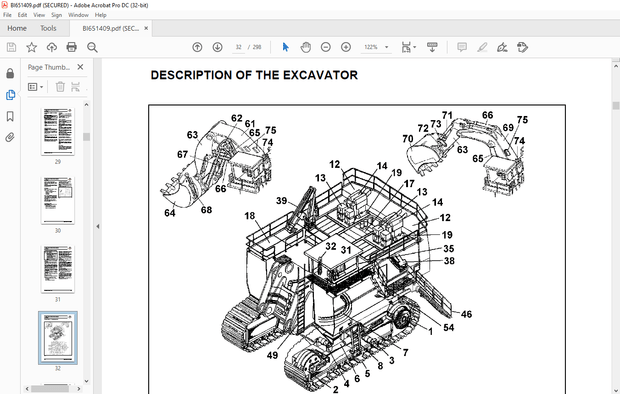Click the delete pages trash icon
Image resolution: width=620 pixels, height=394 pixels.
click(x=60, y=87)
